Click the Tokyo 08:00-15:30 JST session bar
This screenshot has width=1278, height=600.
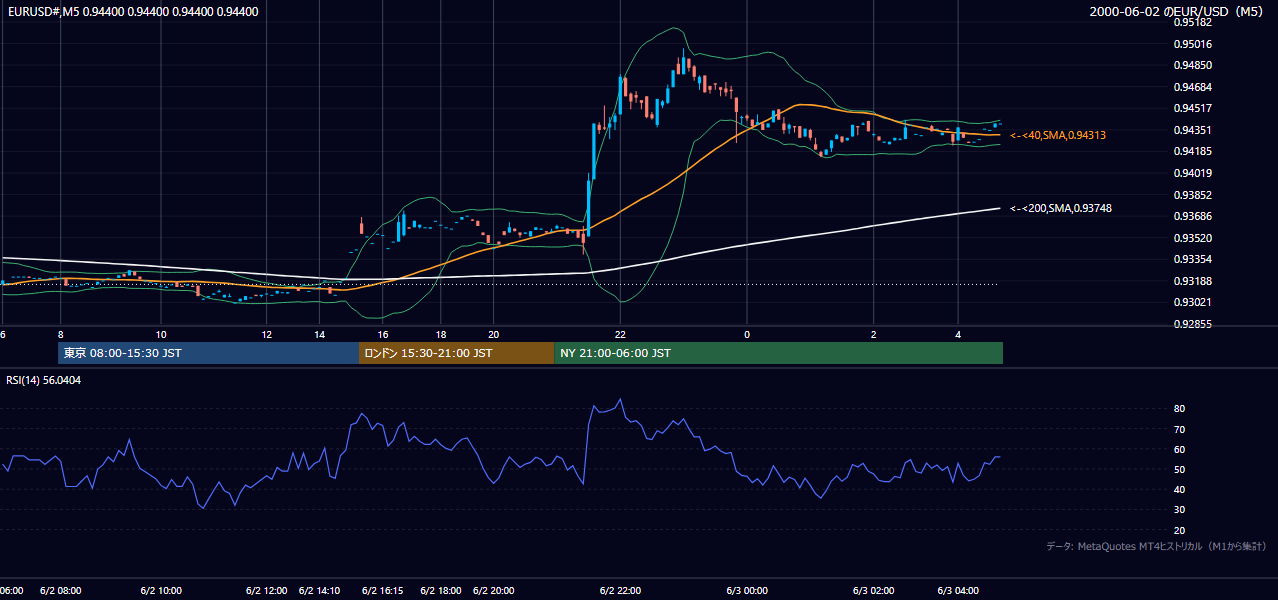tap(208, 353)
